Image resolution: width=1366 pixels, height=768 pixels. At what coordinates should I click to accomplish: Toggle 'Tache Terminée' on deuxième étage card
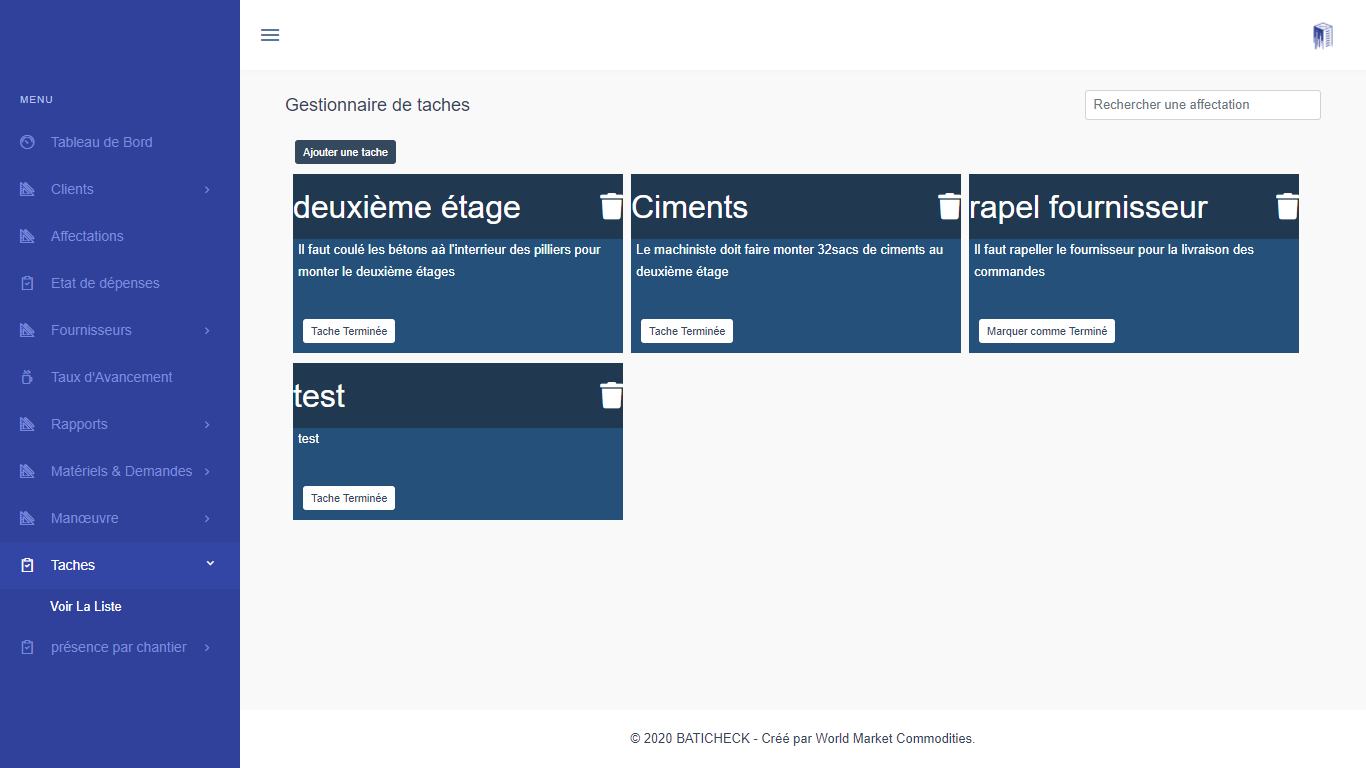(349, 331)
